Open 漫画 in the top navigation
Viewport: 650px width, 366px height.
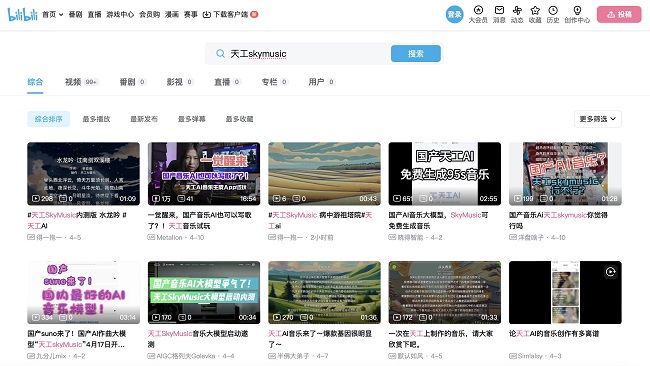click(x=172, y=15)
